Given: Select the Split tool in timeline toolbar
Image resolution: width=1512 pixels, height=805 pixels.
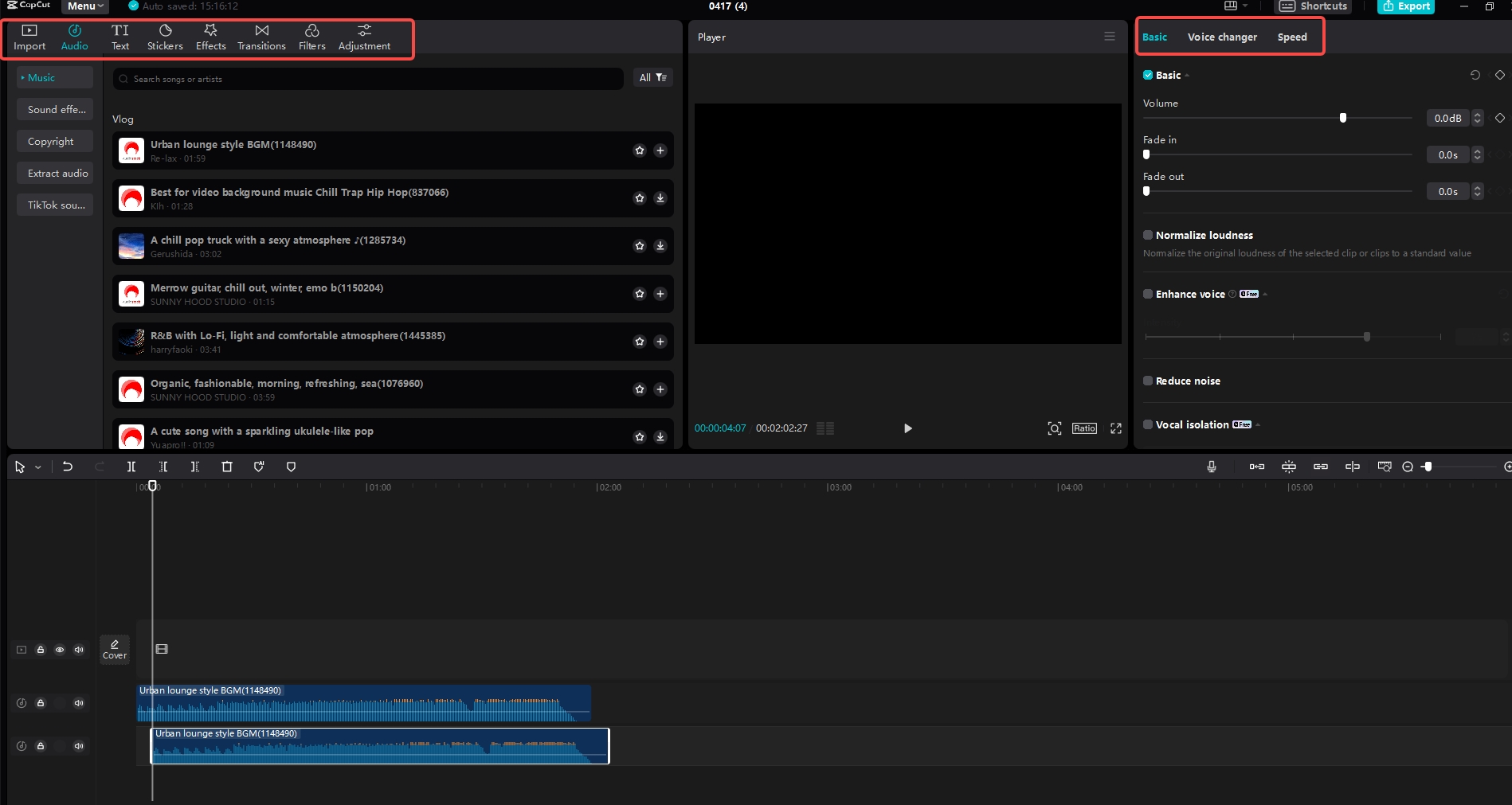Looking at the screenshot, I should pyautogui.click(x=131, y=467).
